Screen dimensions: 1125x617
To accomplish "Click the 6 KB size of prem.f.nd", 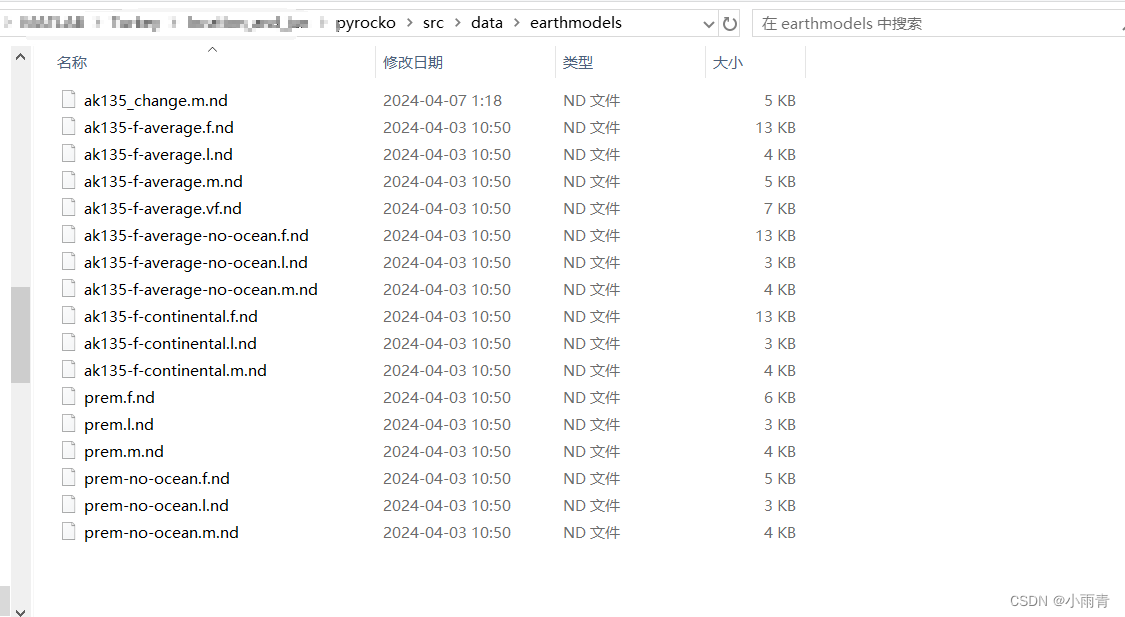I will pos(780,397).
